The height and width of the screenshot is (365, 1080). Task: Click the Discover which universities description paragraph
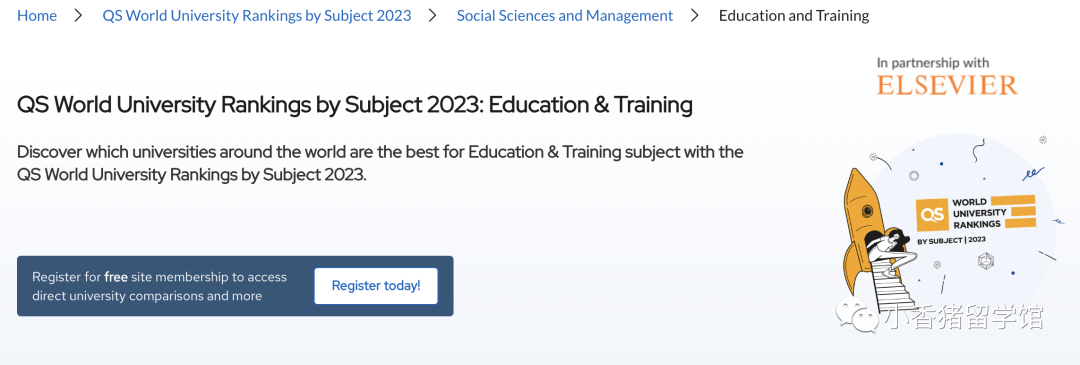tap(380, 163)
